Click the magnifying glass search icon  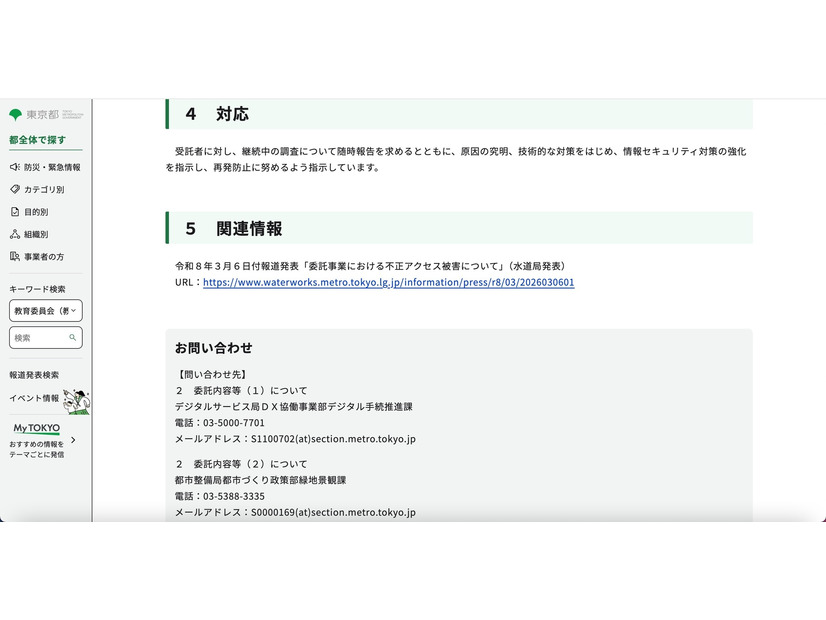click(73, 338)
